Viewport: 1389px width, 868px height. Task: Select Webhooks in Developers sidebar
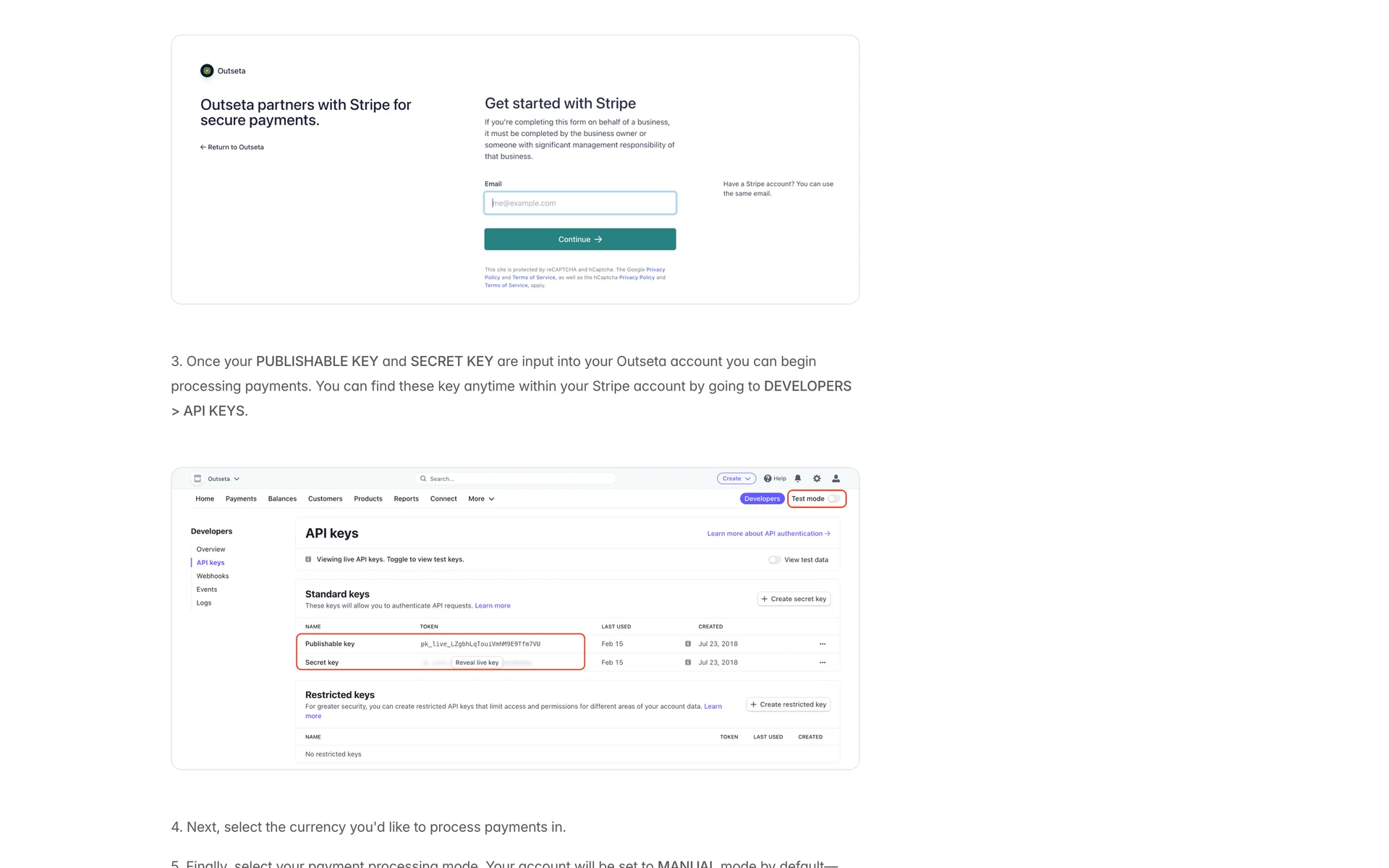pos(213,576)
